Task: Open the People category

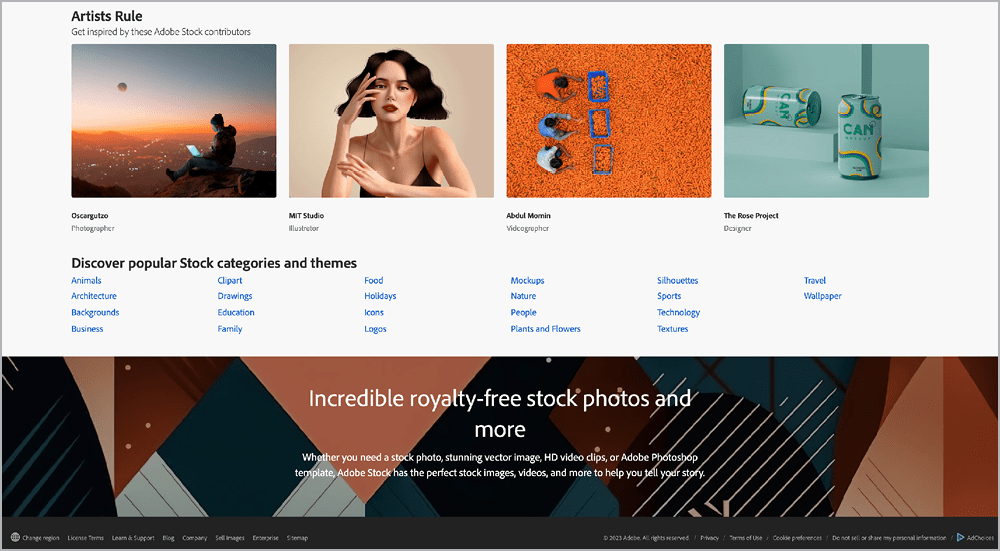Action: pyautogui.click(x=523, y=312)
